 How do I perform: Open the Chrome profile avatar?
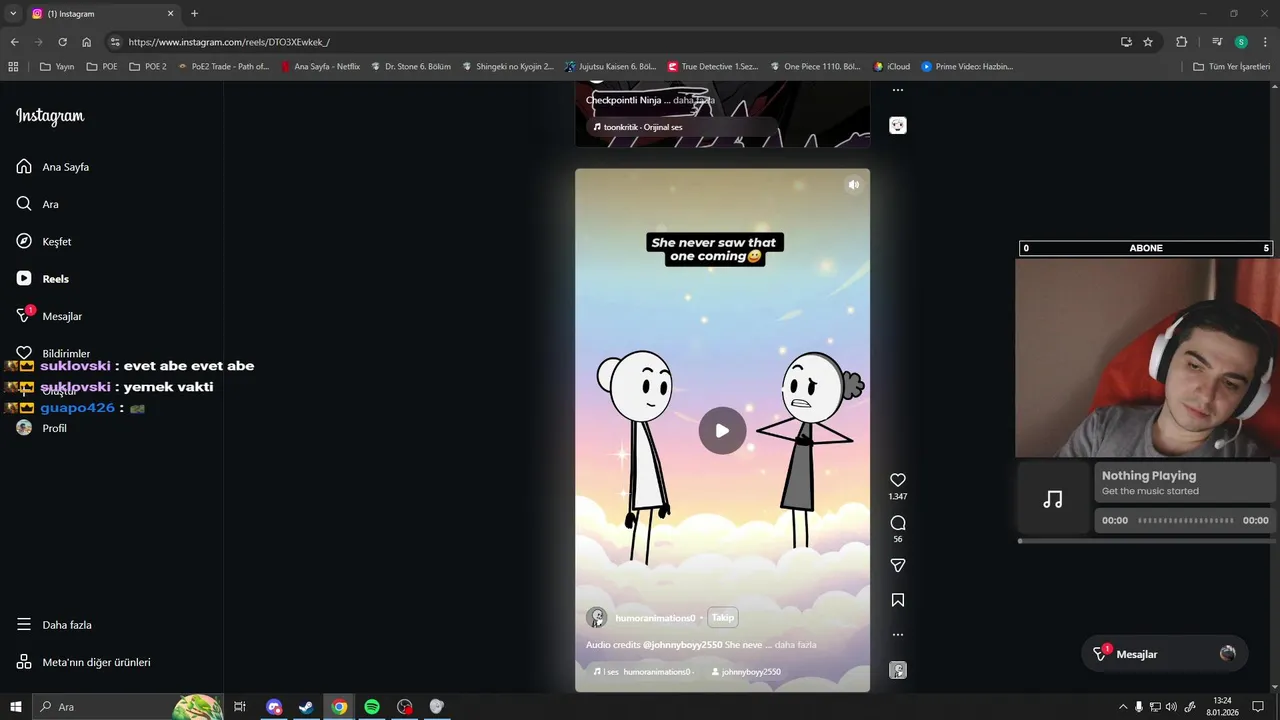pyautogui.click(x=1241, y=42)
